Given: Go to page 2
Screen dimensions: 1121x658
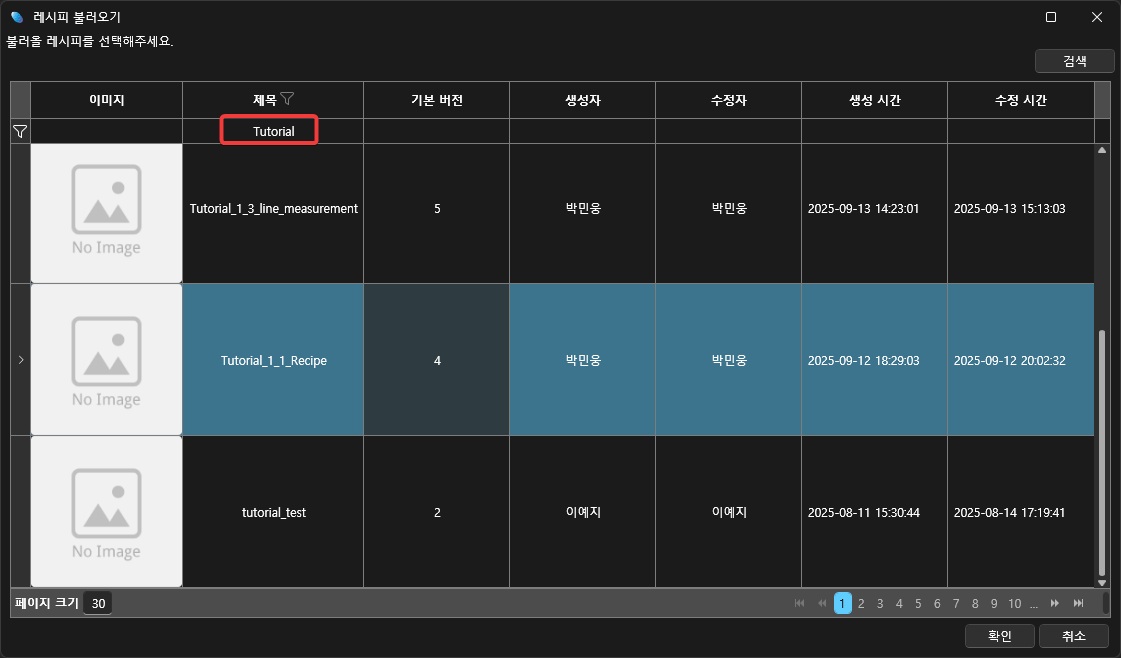Looking at the screenshot, I should click(861, 603).
